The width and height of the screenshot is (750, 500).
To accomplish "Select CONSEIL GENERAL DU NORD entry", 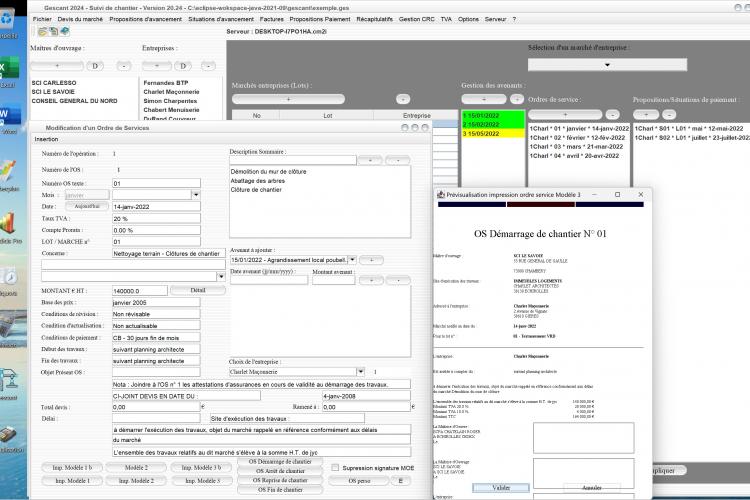I will 74,101.
